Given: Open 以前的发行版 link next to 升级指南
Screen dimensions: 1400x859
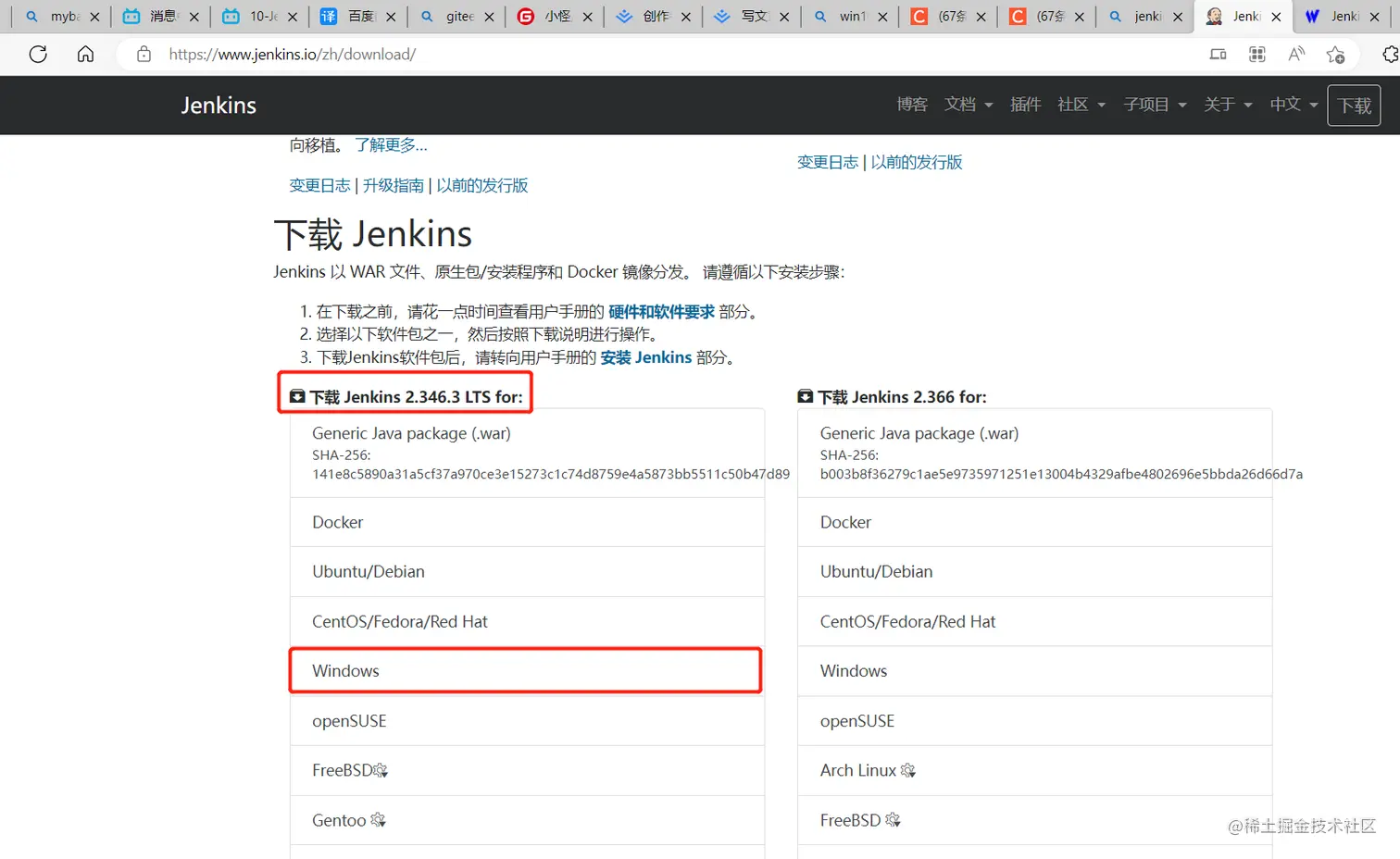Looking at the screenshot, I should tap(482, 185).
